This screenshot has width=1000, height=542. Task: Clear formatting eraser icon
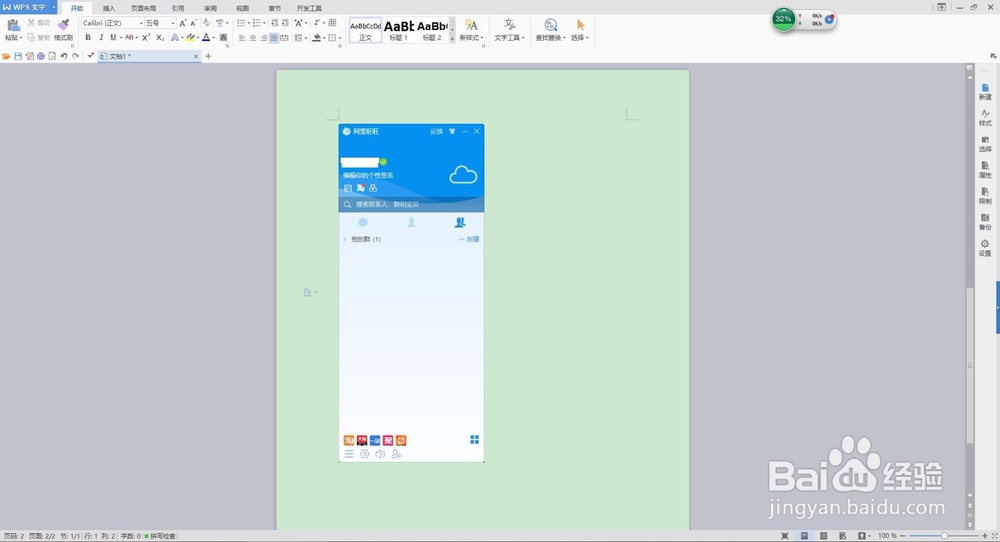(207, 23)
